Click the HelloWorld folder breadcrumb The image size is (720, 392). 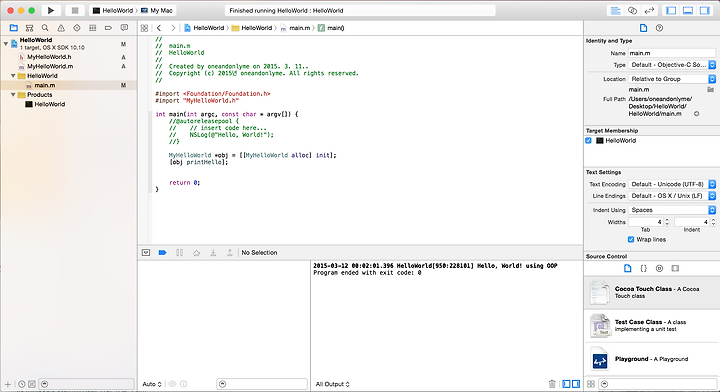(252, 28)
